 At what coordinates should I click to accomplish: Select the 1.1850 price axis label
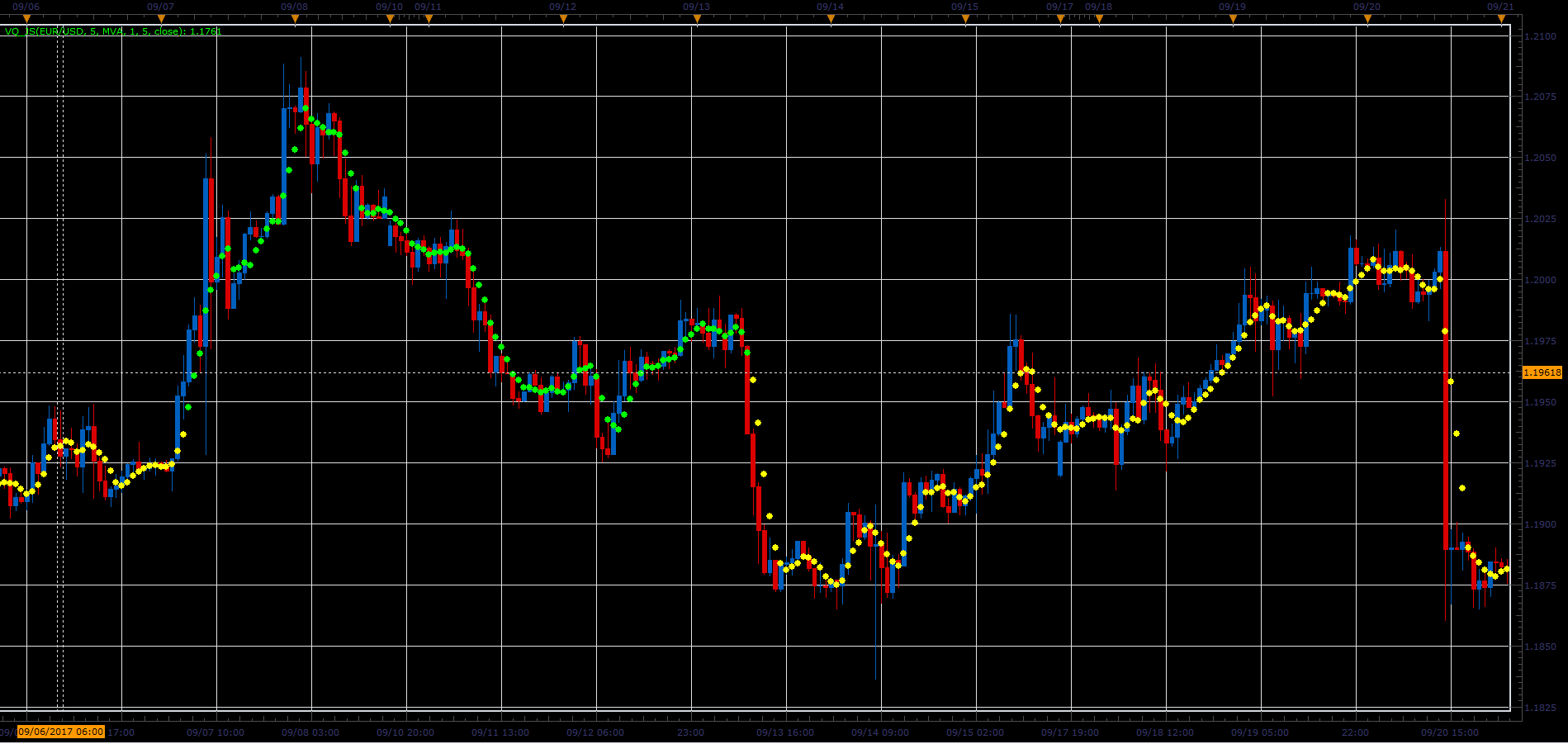[x=1541, y=647]
